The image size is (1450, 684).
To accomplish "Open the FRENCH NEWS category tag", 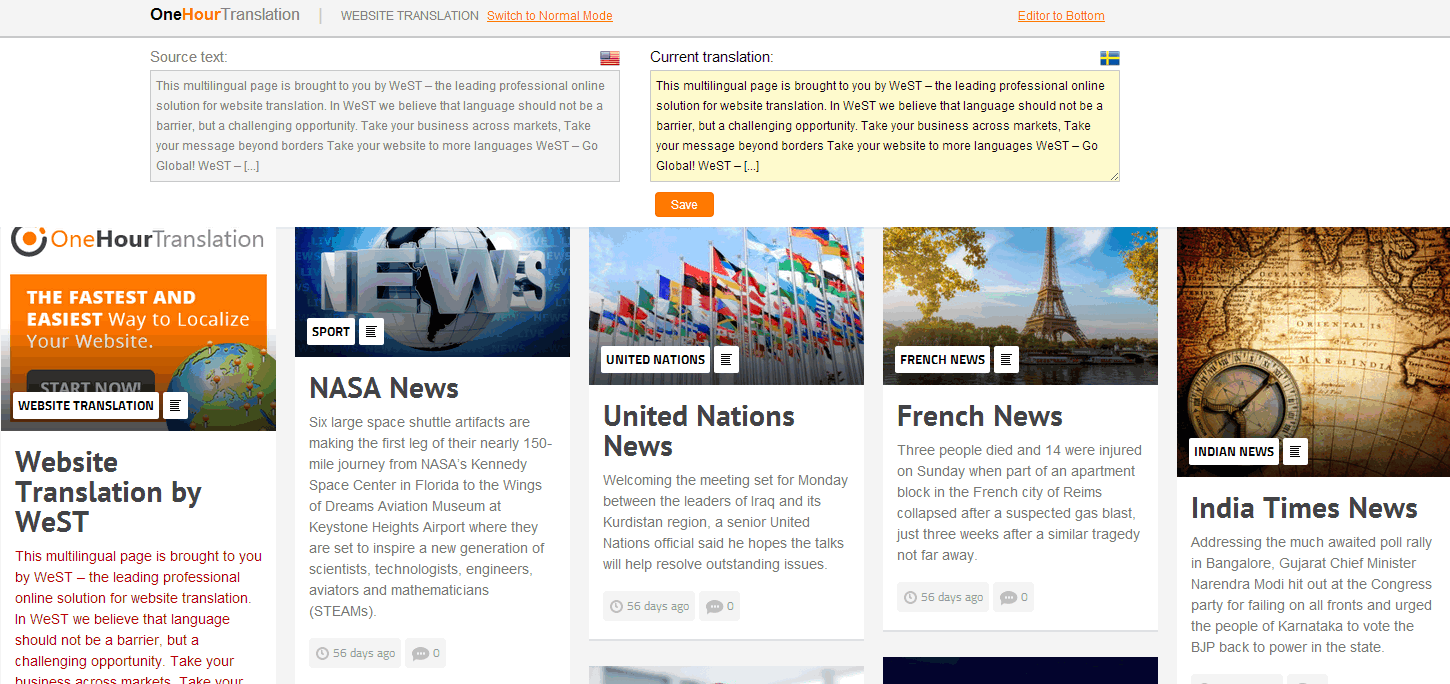I will [x=943, y=359].
